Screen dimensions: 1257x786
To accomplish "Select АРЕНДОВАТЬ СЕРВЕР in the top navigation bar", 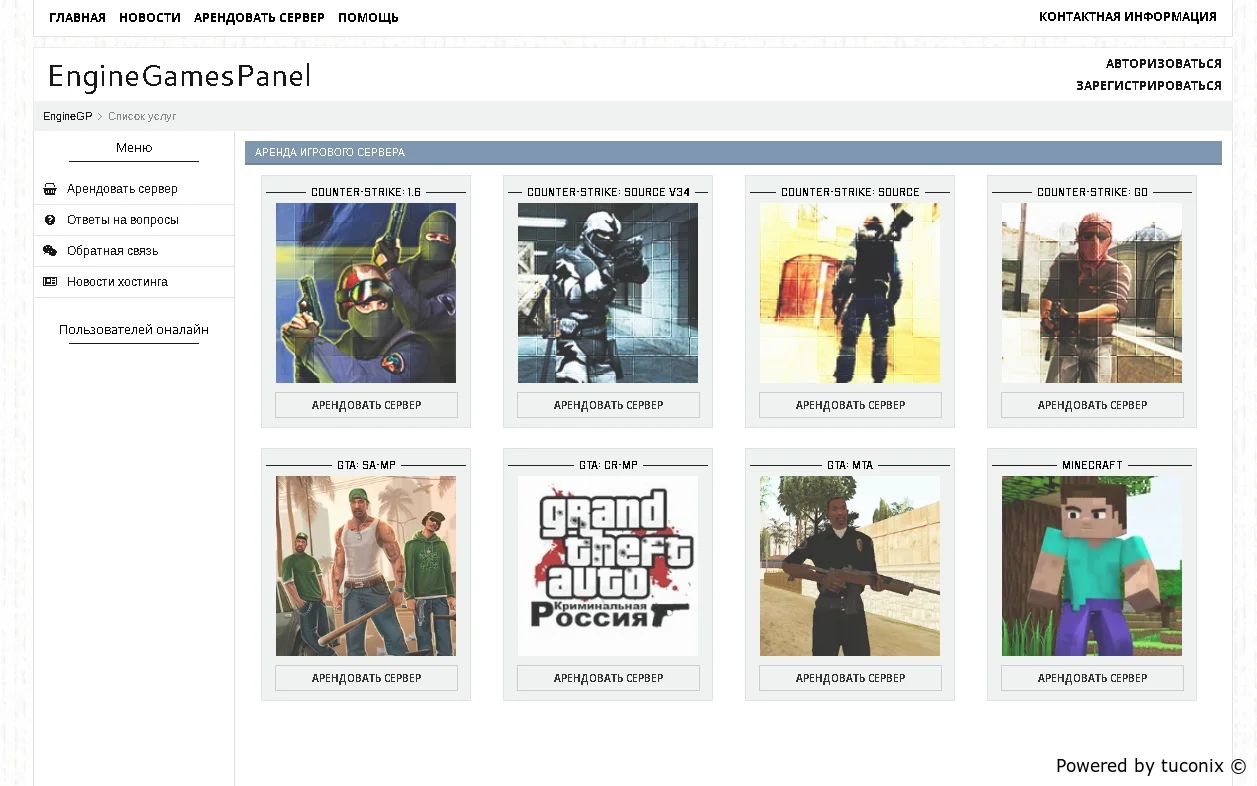I will [259, 17].
